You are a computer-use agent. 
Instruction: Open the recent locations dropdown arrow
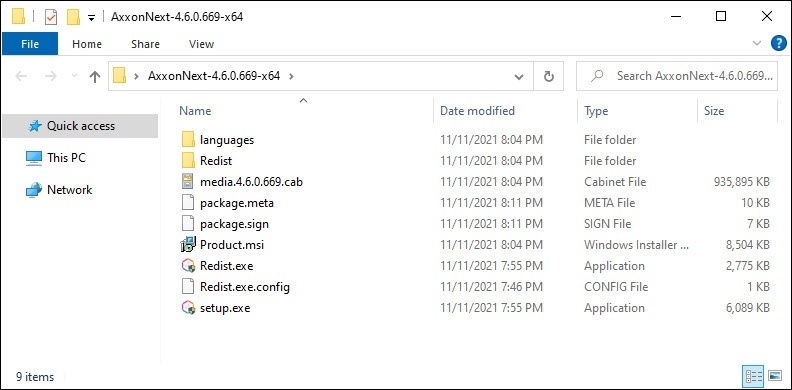click(x=75, y=76)
